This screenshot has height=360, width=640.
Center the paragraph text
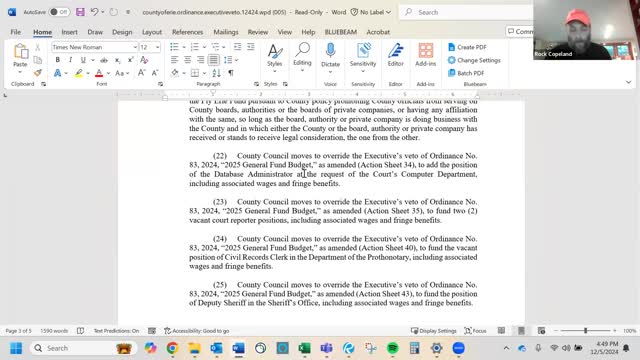click(187, 60)
